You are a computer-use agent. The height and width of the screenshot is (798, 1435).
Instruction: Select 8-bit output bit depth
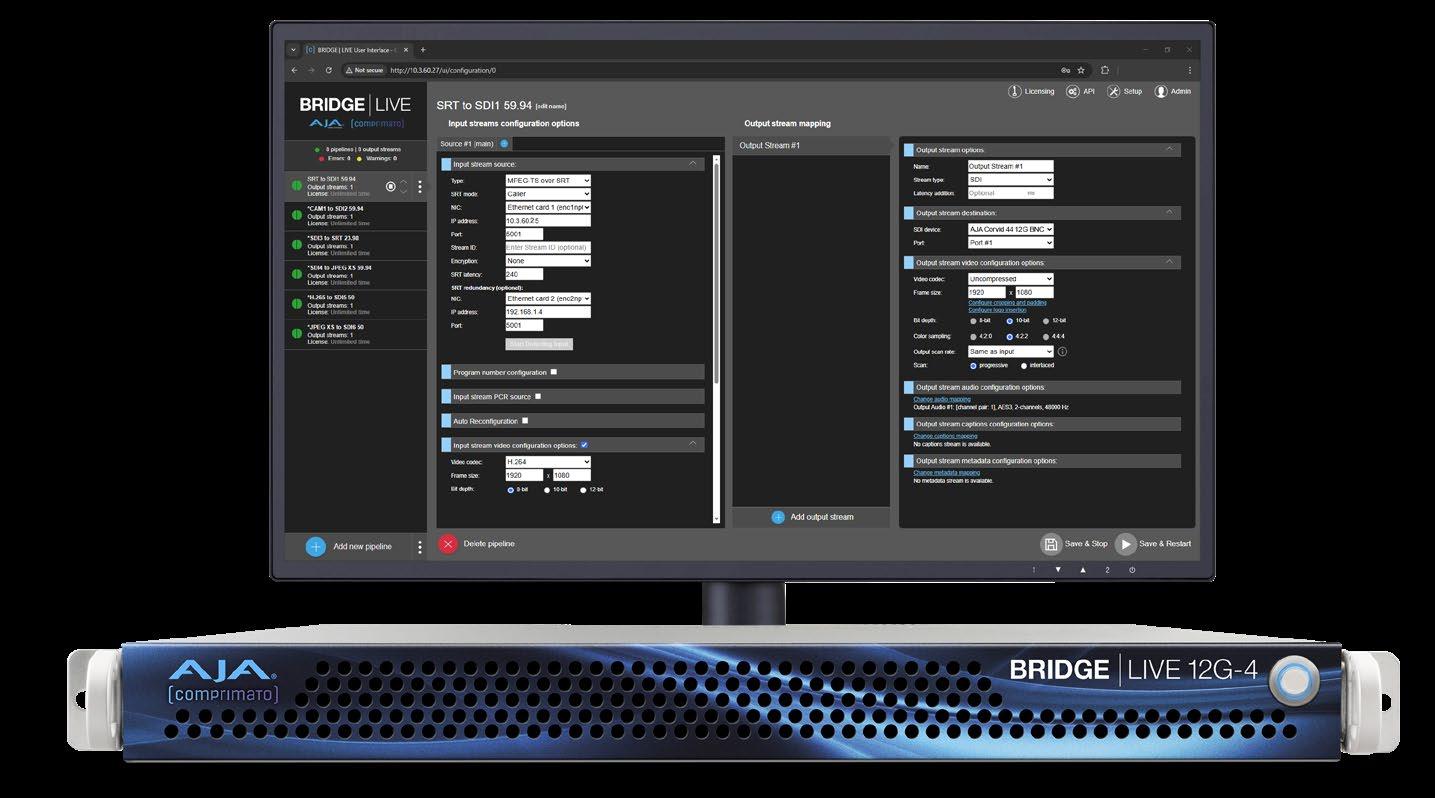(973, 321)
